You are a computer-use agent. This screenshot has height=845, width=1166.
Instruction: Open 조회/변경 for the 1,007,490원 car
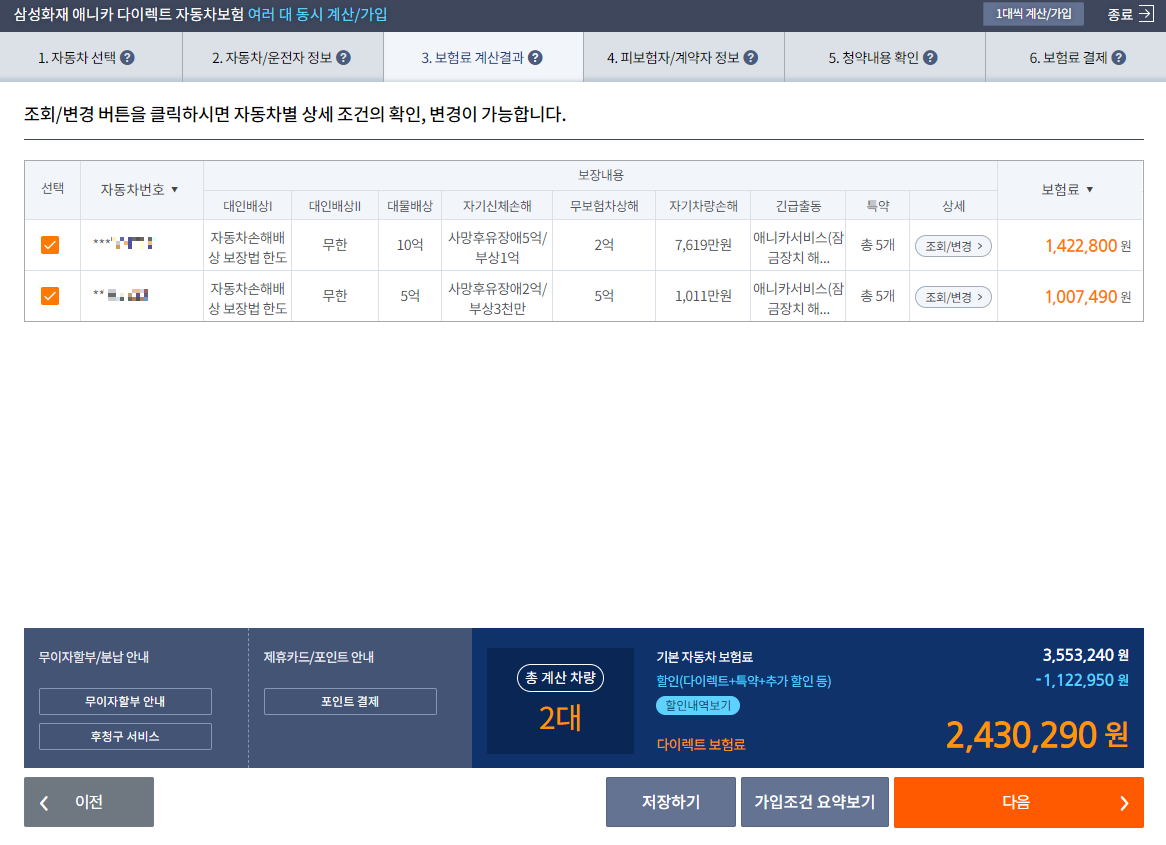click(953, 297)
